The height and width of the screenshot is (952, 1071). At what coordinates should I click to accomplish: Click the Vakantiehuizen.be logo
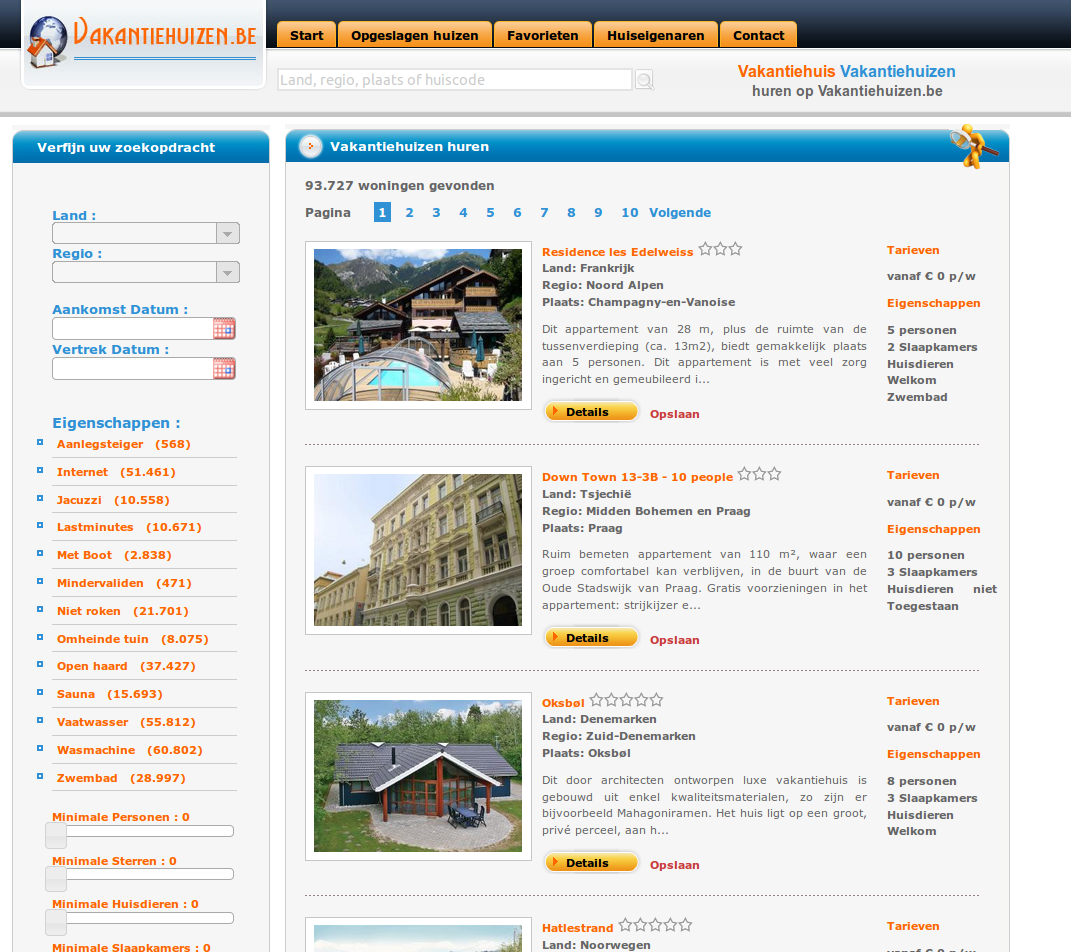click(x=142, y=43)
